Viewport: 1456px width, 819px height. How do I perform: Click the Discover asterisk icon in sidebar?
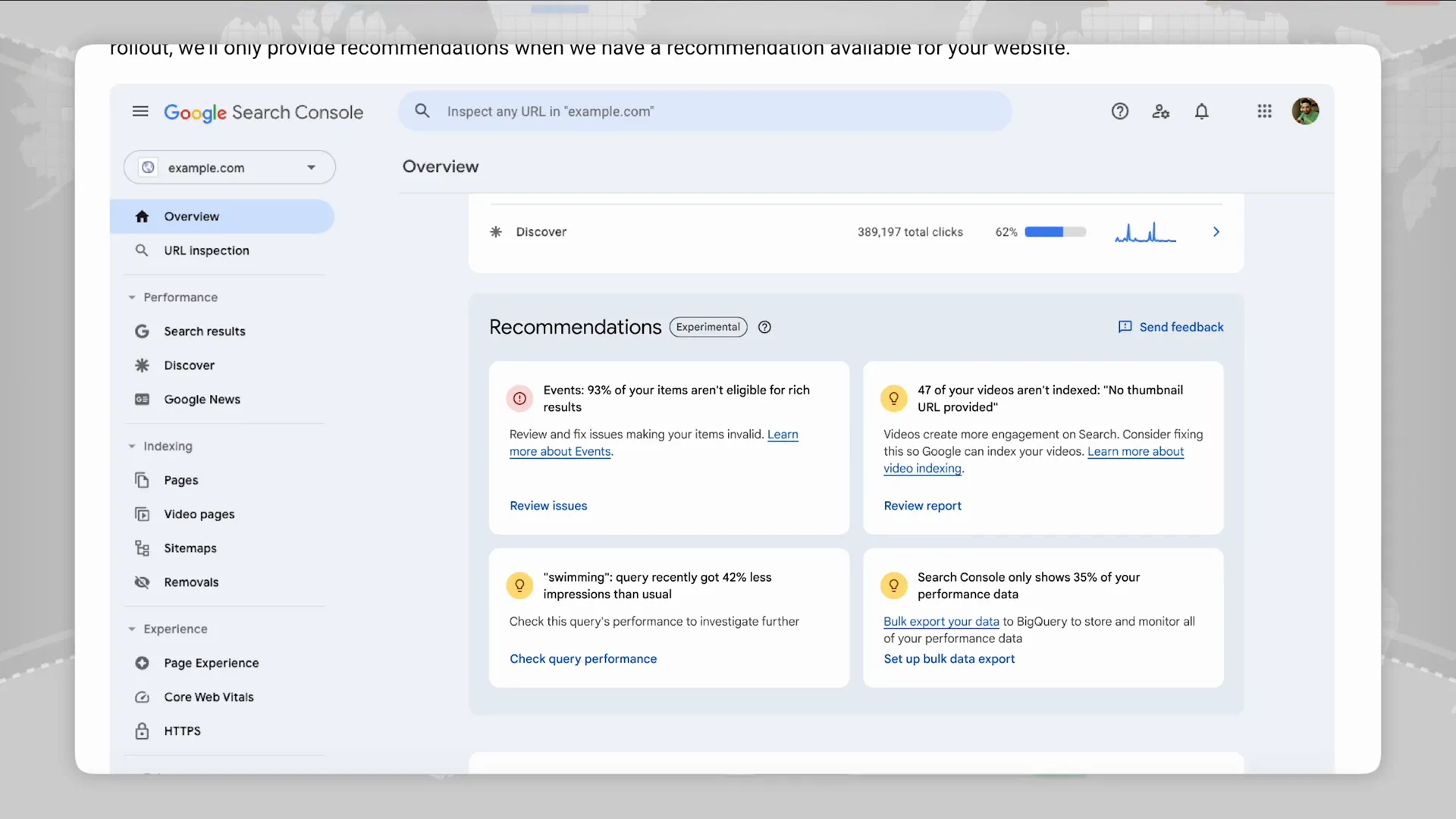142,366
